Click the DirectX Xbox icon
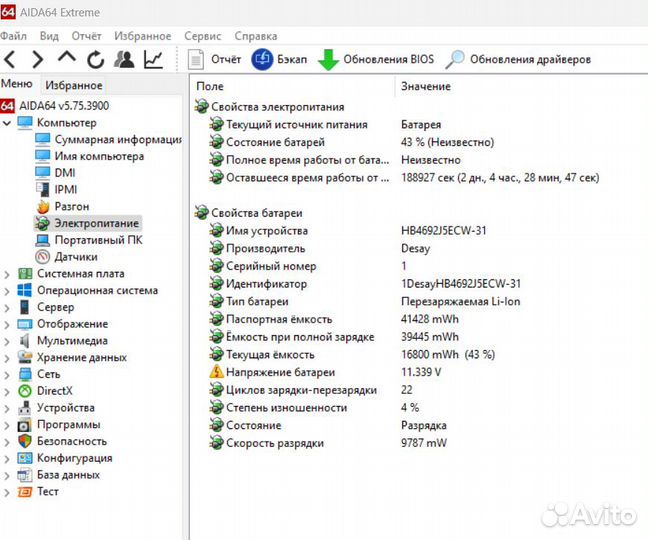Screen dimensions: 648x540 click(x=25, y=391)
